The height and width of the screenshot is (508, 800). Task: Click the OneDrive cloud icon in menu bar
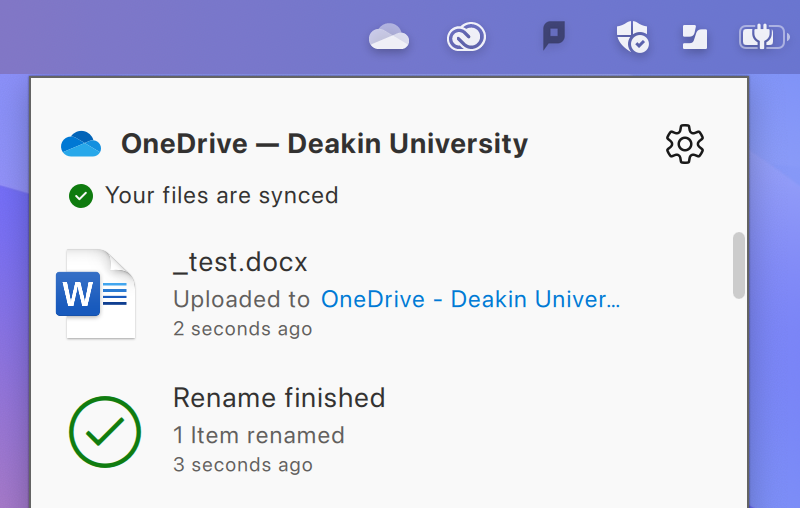(x=389, y=38)
